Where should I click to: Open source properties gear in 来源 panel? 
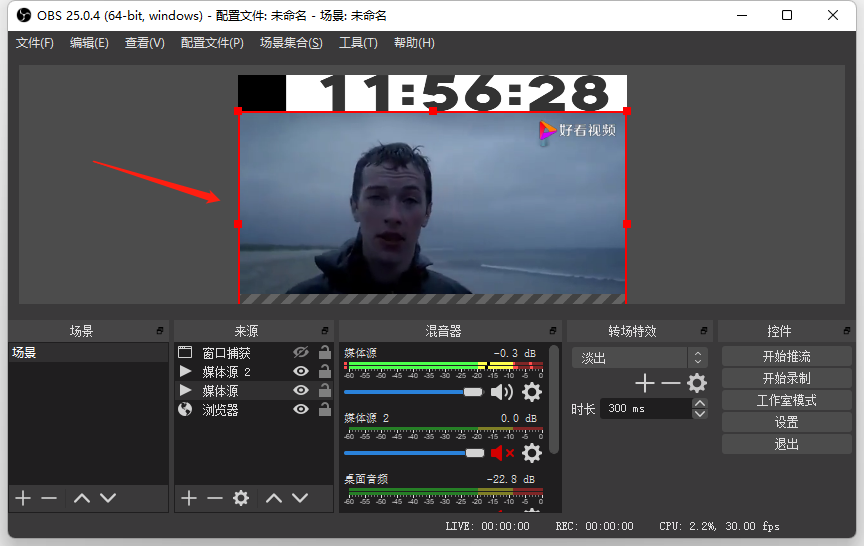240,498
